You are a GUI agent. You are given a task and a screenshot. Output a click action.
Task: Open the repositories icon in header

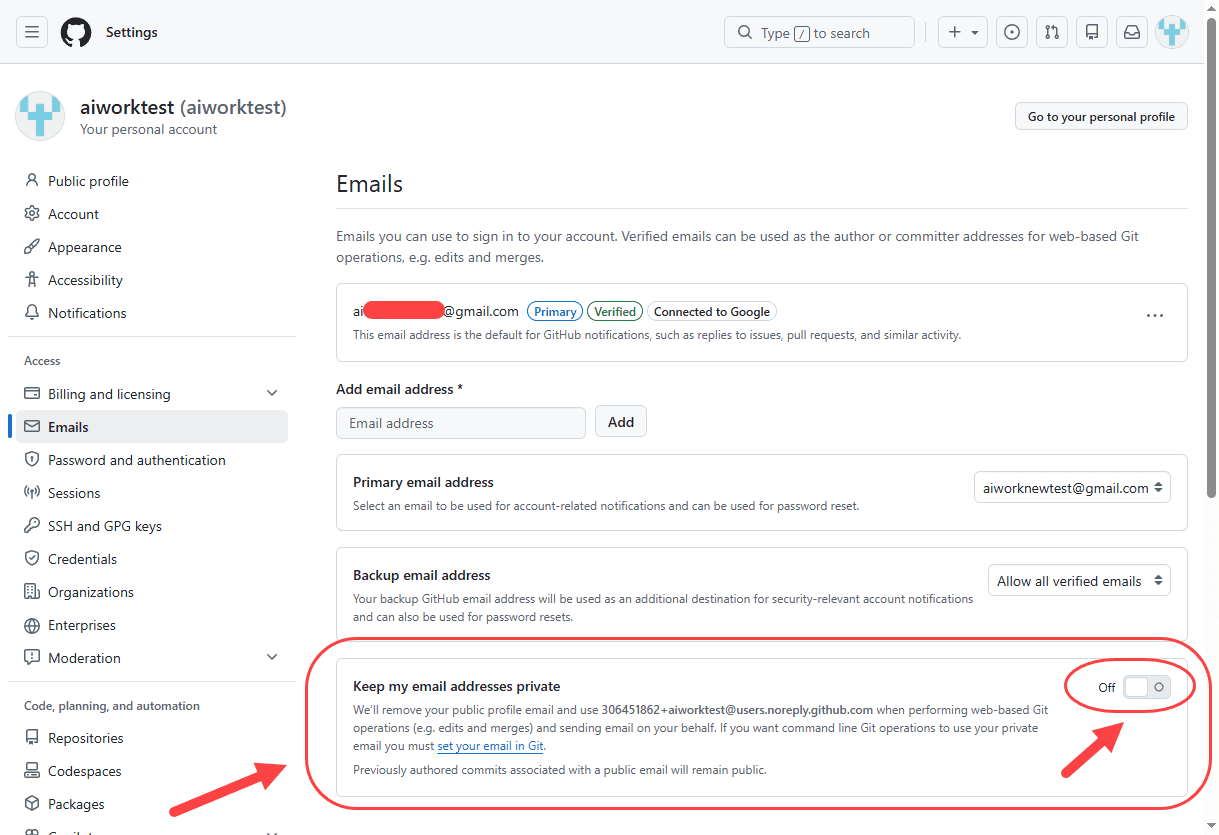pos(1092,32)
